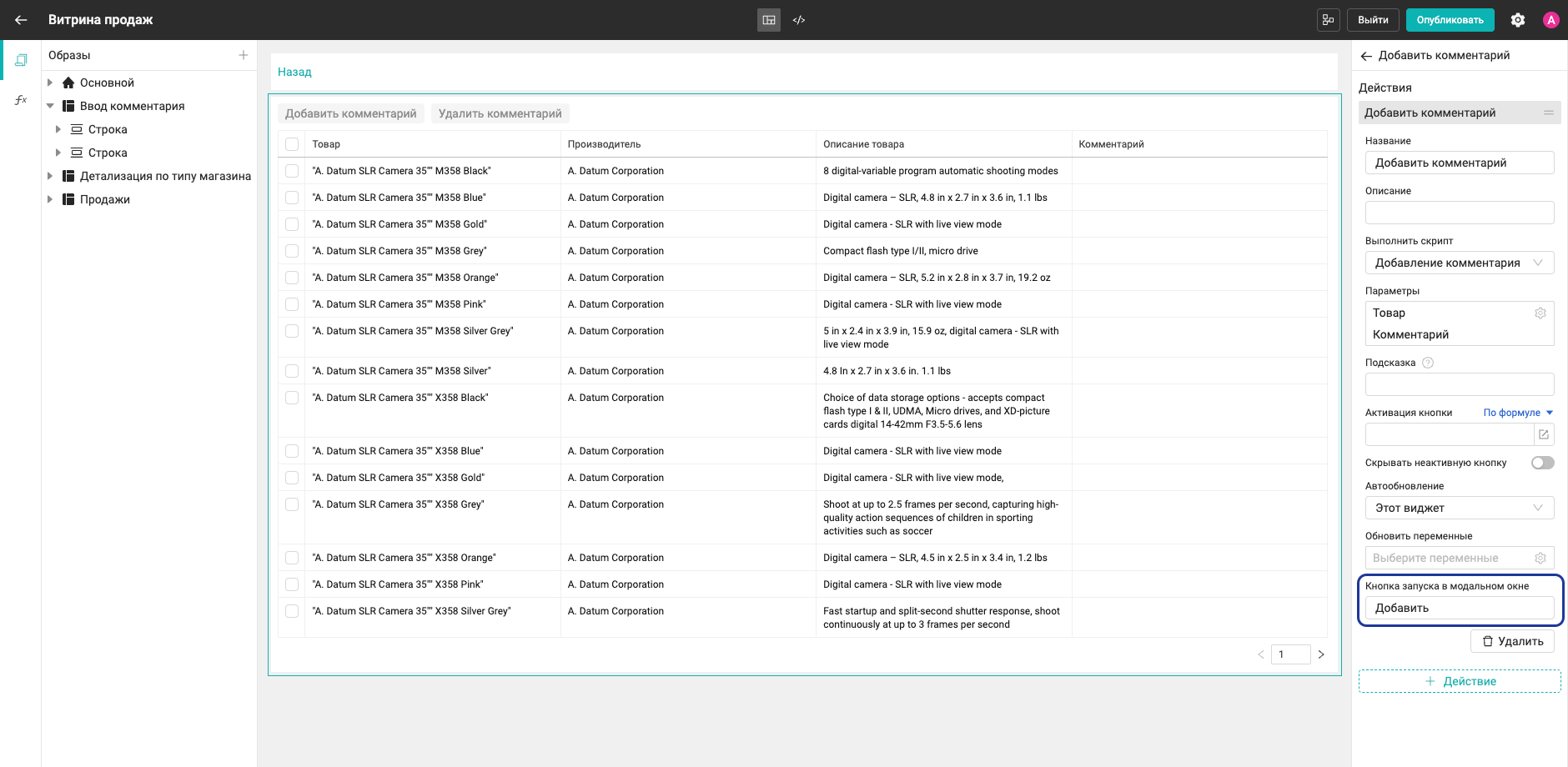The image size is (1568, 767).
Task: Add a new screen with plus icon
Action: tap(244, 55)
